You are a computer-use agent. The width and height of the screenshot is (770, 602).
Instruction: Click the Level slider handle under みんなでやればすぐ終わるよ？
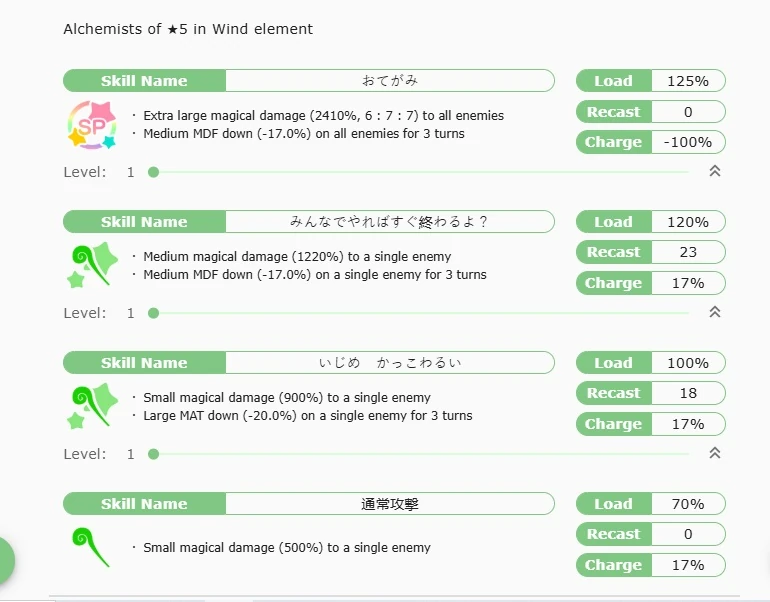coord(153,313)
